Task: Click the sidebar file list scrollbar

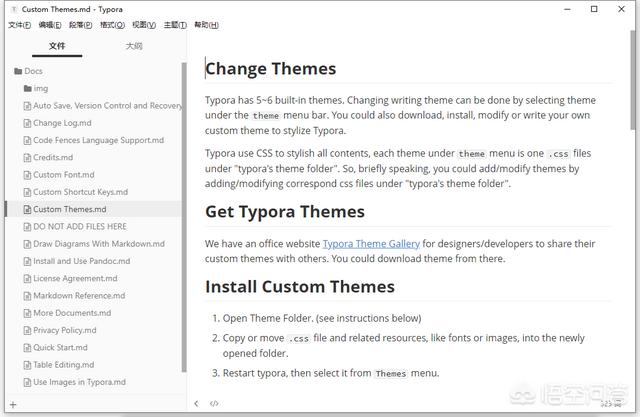Action: 184,217
